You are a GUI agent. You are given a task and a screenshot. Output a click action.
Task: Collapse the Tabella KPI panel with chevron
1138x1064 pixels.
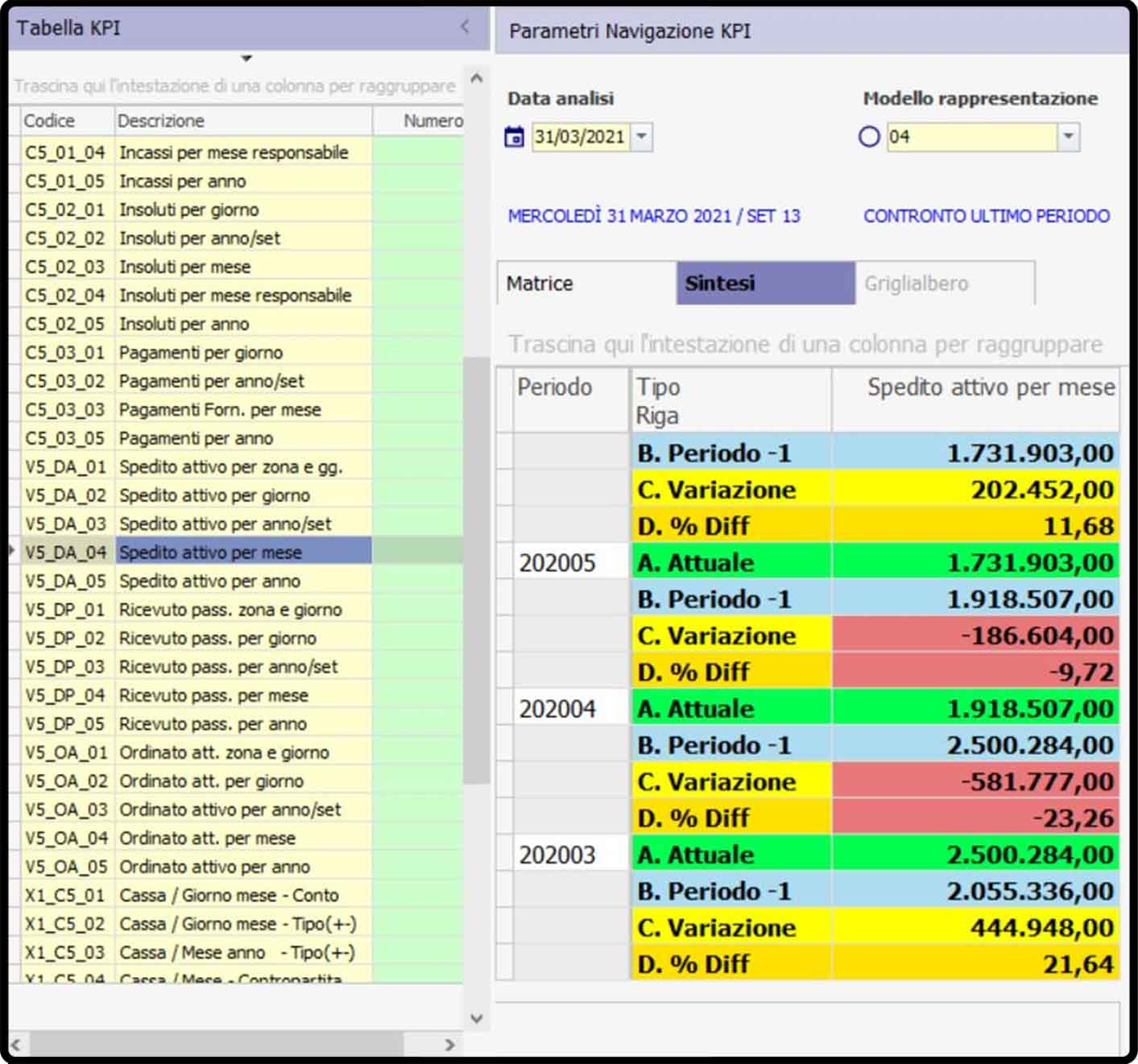coord(465,27)
